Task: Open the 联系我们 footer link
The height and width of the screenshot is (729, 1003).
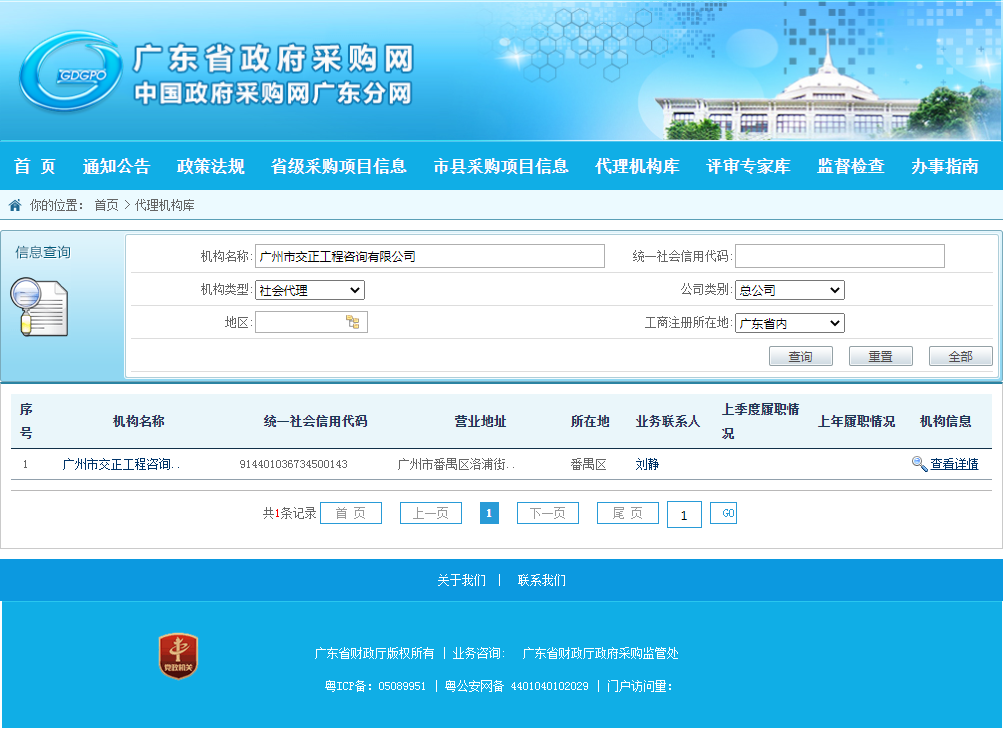Action: pos(542,580)
